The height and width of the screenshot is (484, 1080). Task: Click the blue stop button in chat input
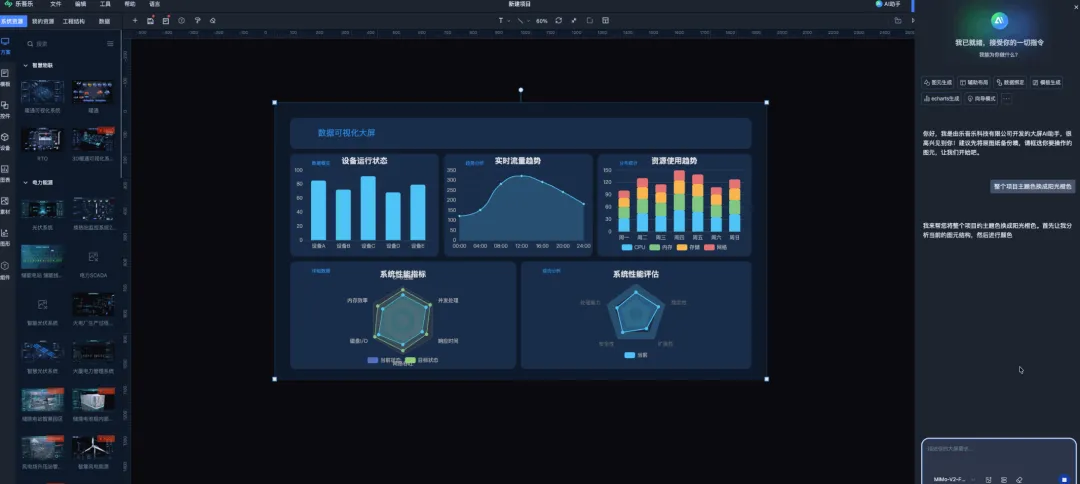pos(1064,479)
